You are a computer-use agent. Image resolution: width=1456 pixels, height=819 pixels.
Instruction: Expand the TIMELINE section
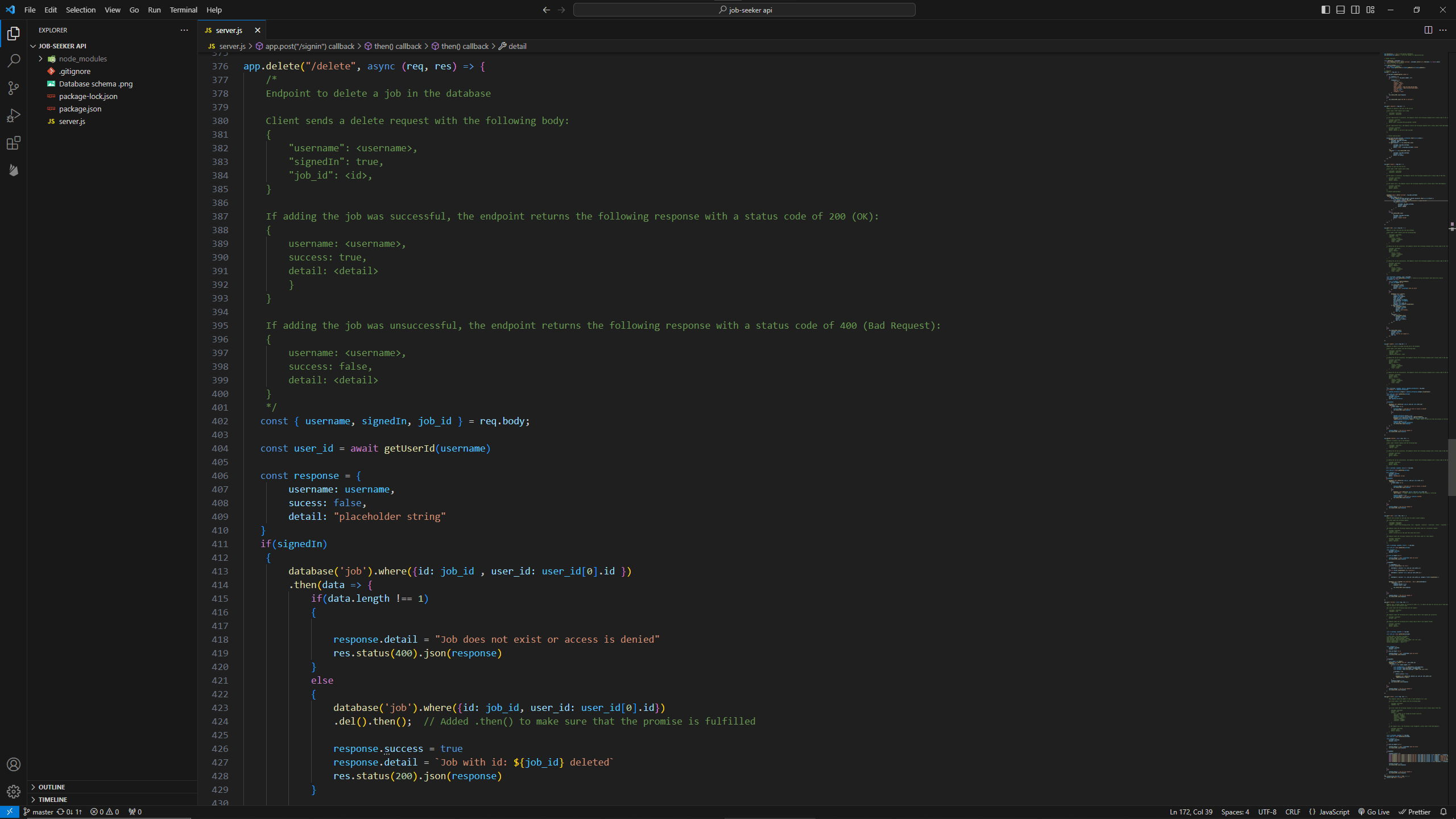coord(53,800)
